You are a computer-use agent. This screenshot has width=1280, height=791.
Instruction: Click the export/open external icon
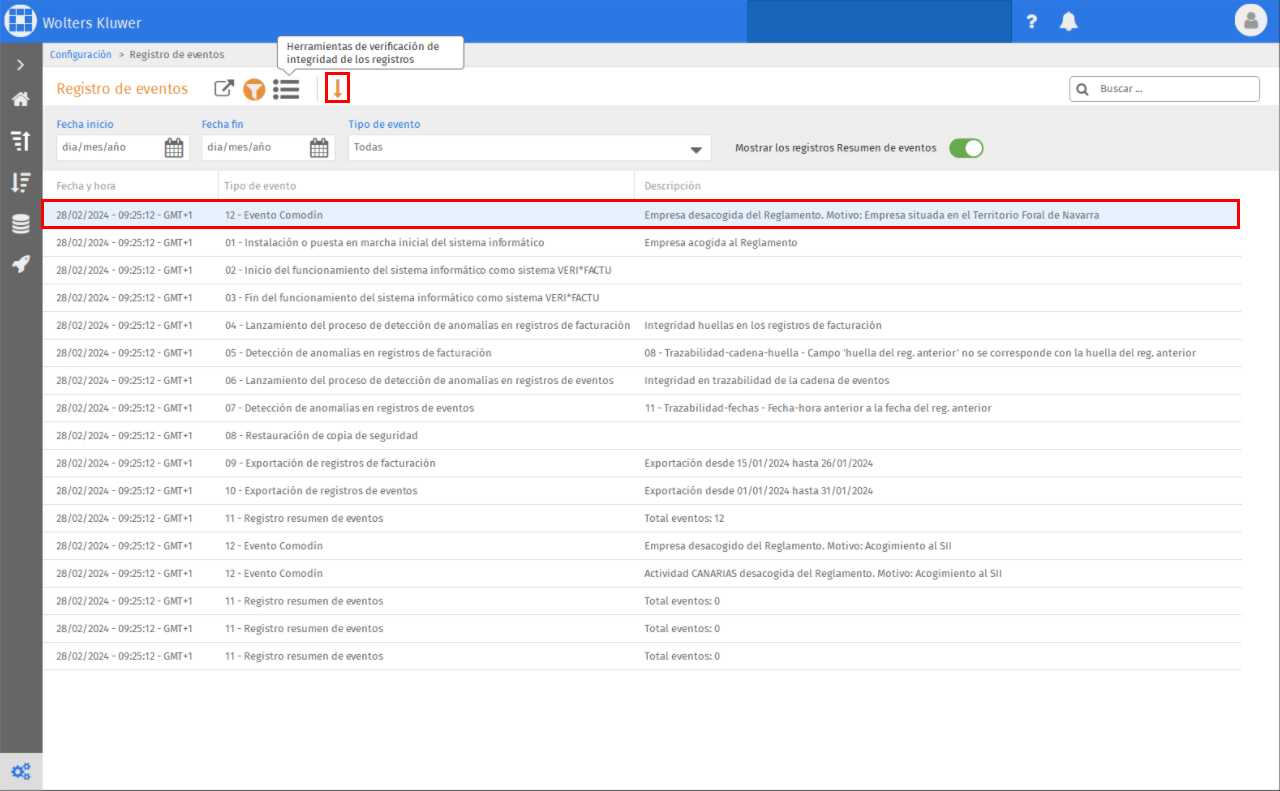coord(225,89)
